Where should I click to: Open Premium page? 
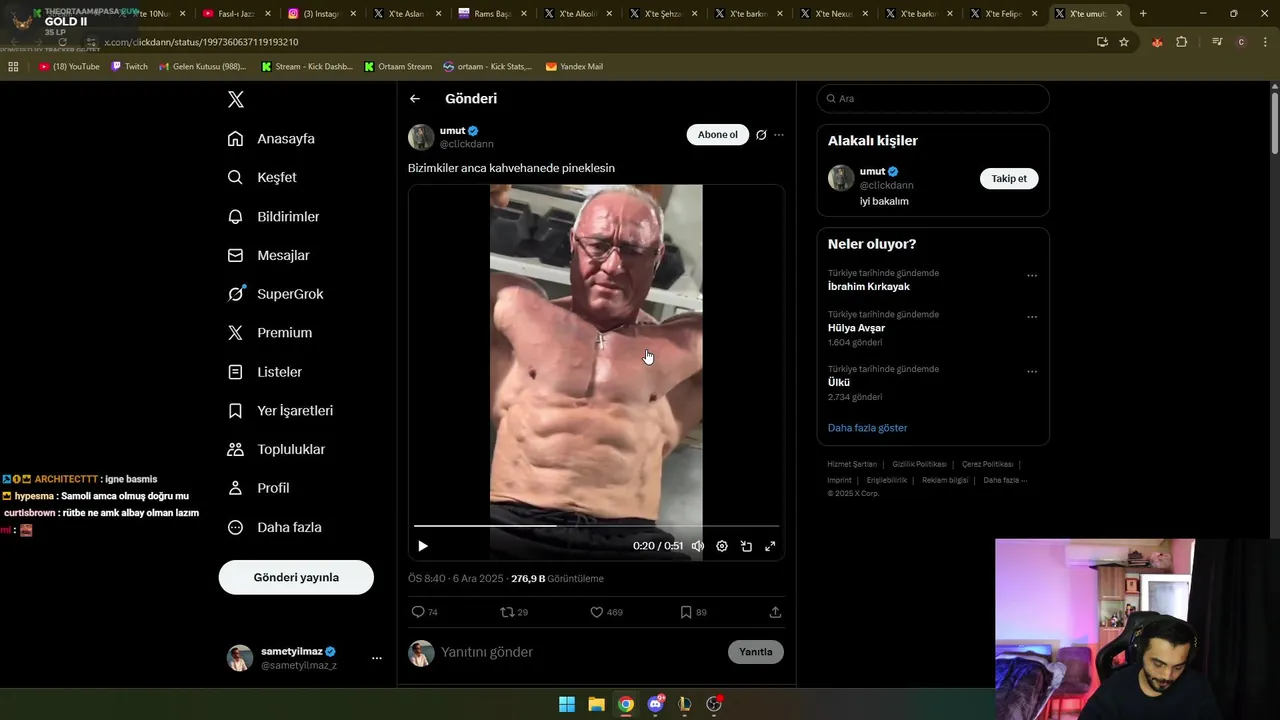pos(269,333)
